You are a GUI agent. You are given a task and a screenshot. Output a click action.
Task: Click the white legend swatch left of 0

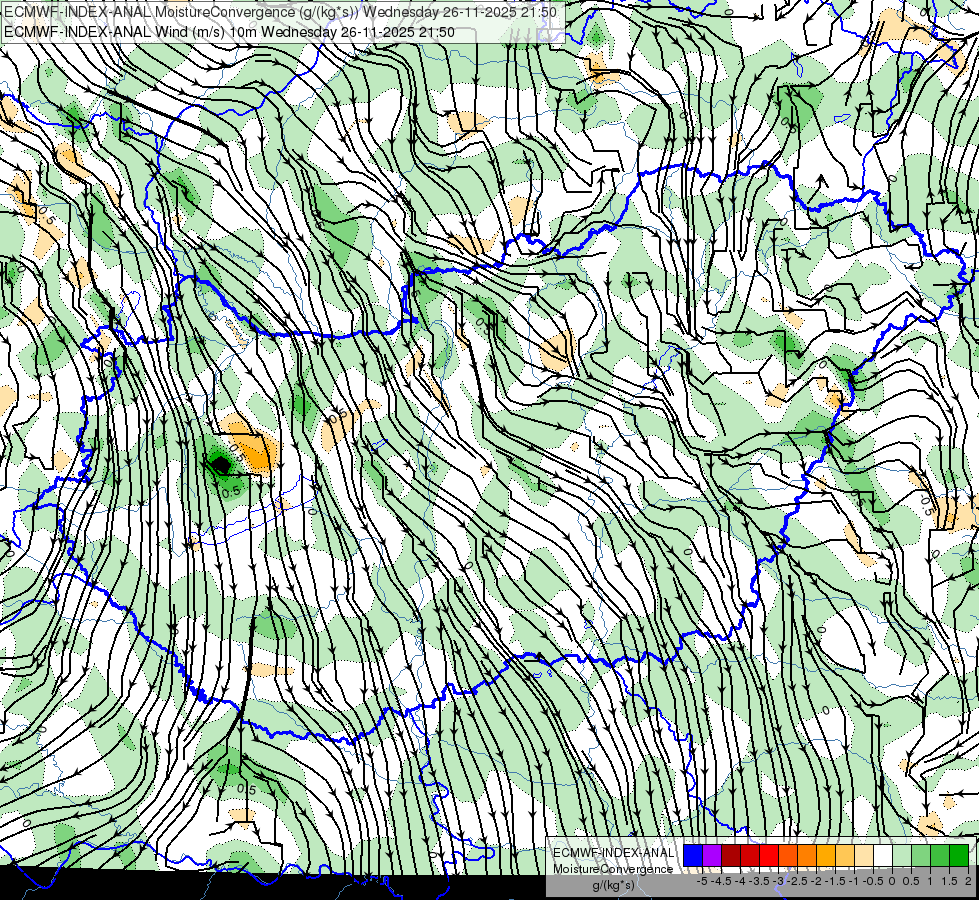tap(883, 855)
